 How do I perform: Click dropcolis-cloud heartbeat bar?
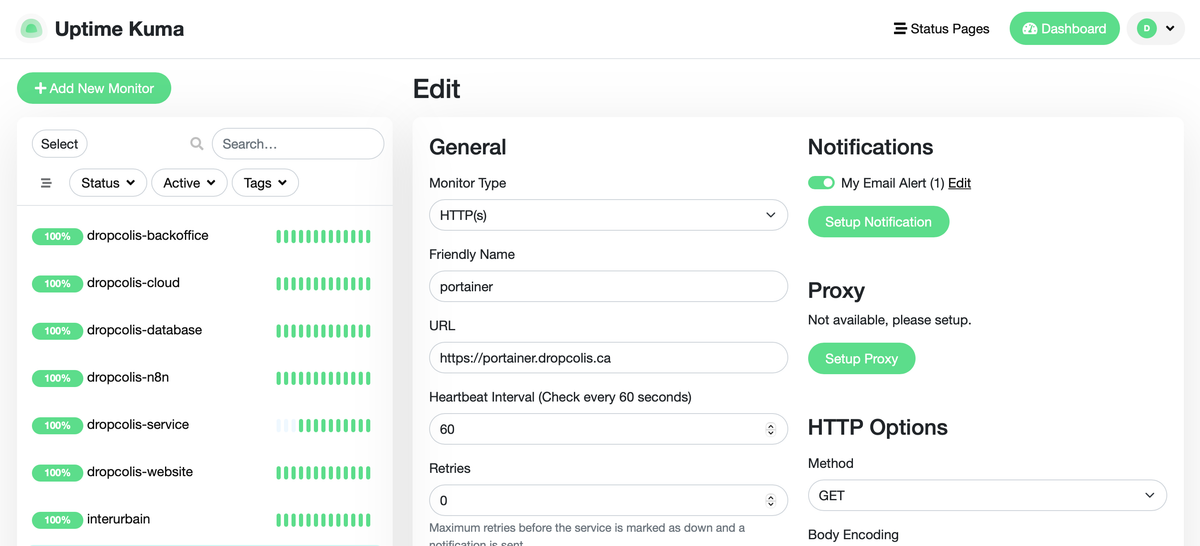click(x=323, y=284)
